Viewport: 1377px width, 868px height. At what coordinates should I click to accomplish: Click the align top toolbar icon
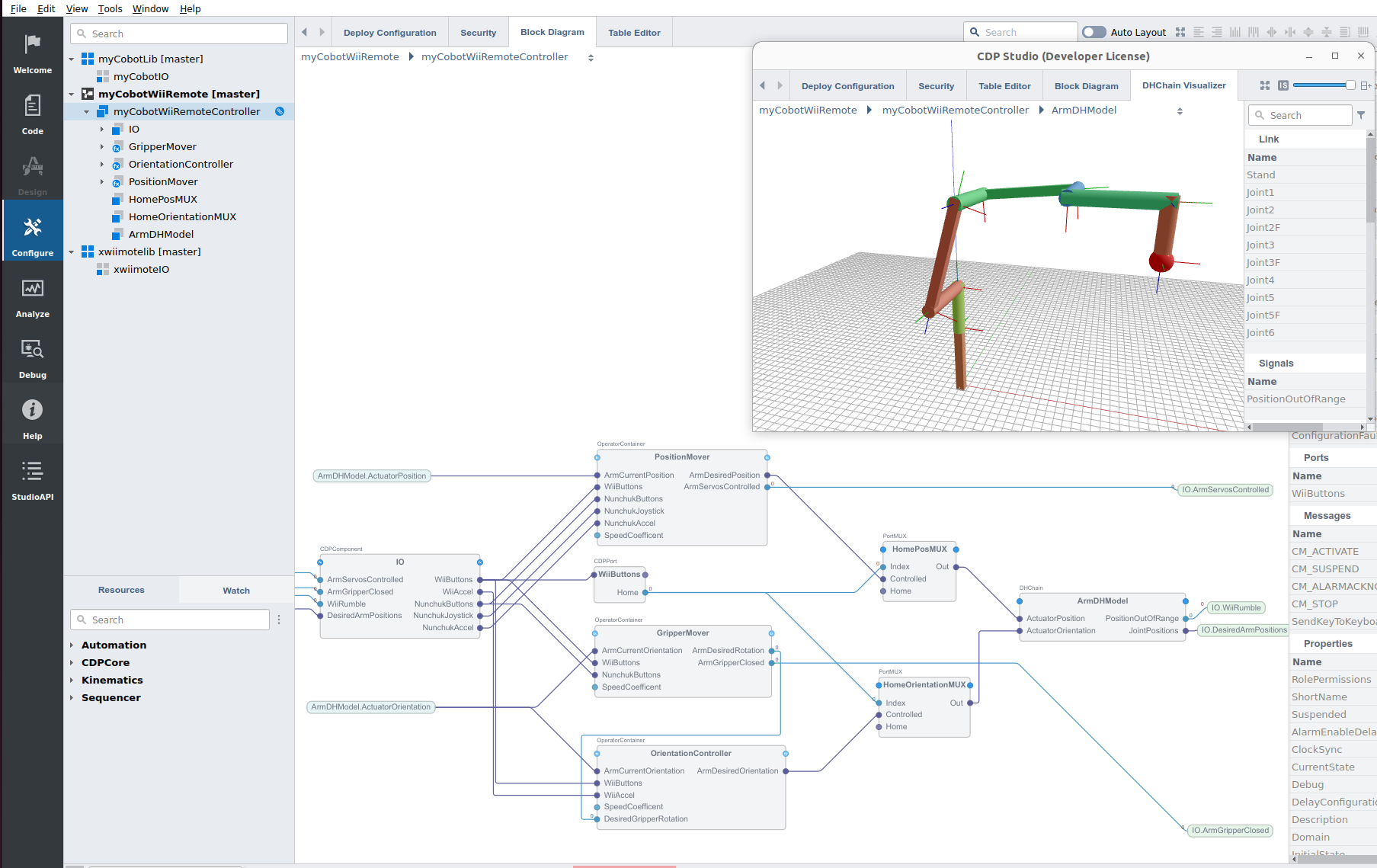coord(1254,32)
